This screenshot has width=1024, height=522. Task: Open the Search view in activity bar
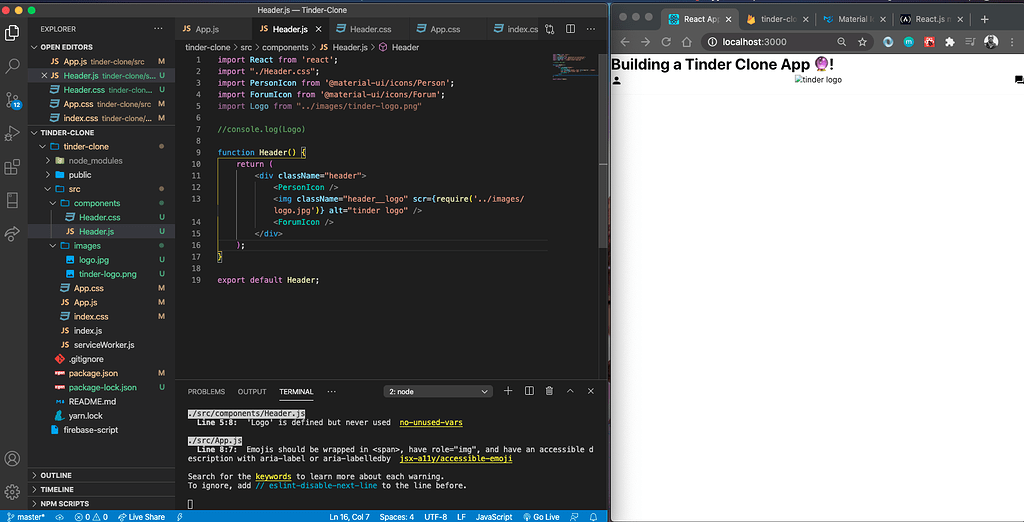(12, 66)
